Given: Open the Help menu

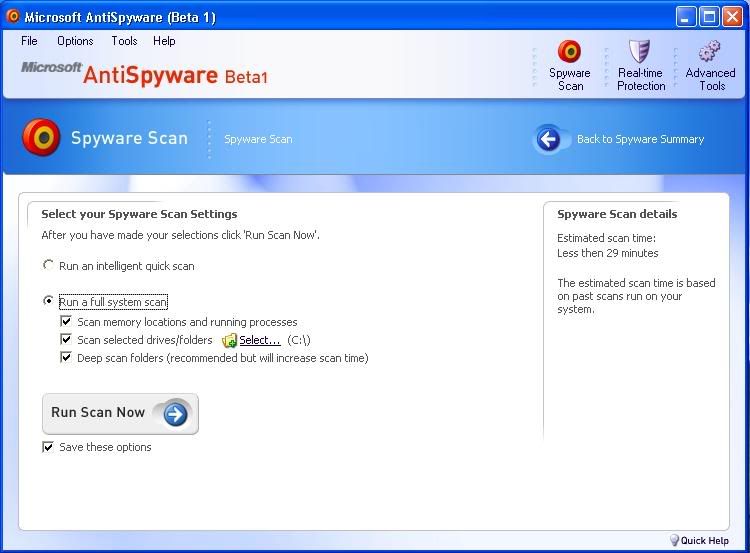Looking at the screenshot, I should [x=164, y=41].
